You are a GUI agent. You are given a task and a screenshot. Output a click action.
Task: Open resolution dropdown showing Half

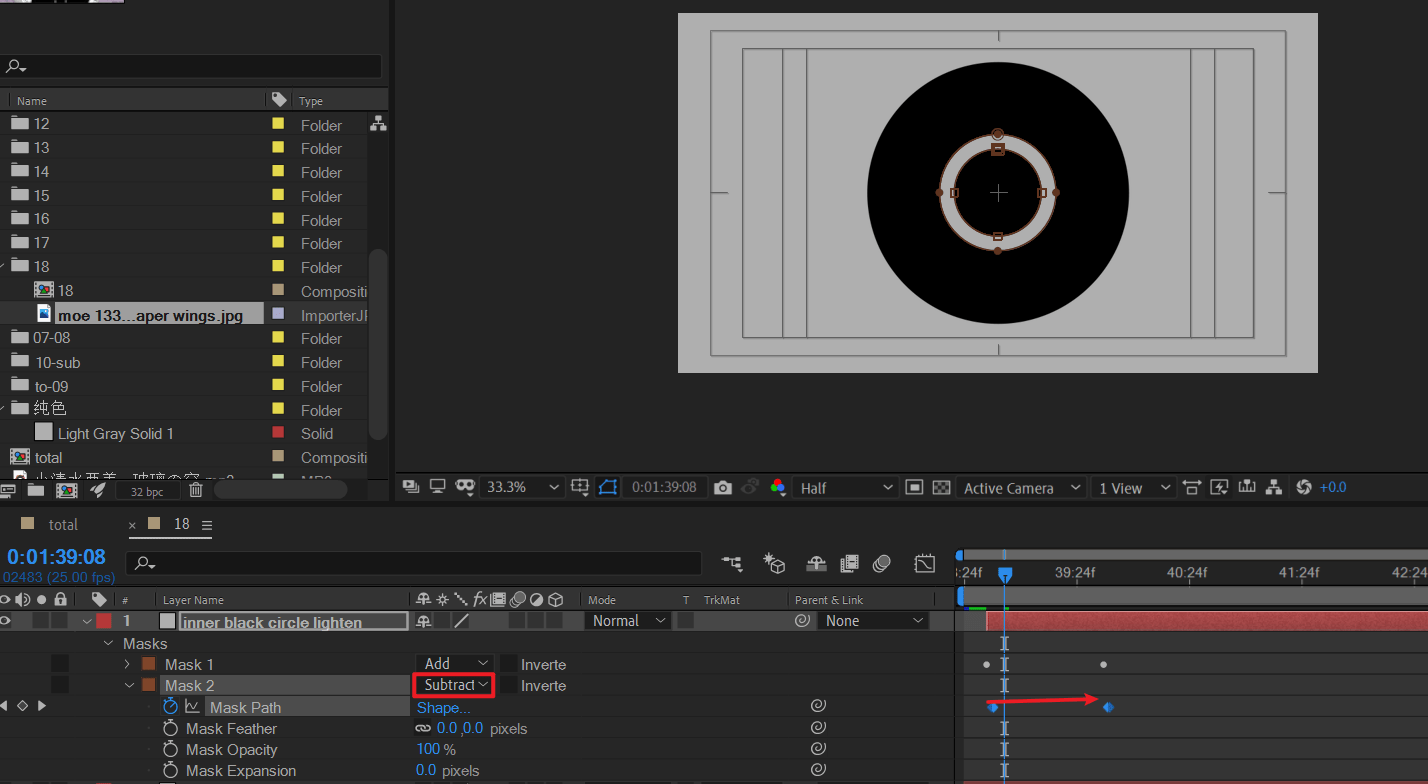pos(846,488)
